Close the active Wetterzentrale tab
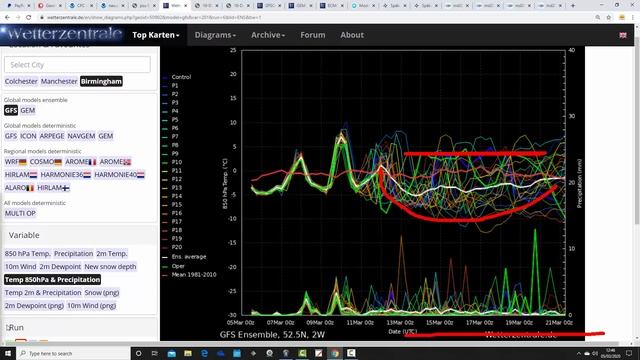This screenshot has width=640, height=360. click(x=186, y=6)
